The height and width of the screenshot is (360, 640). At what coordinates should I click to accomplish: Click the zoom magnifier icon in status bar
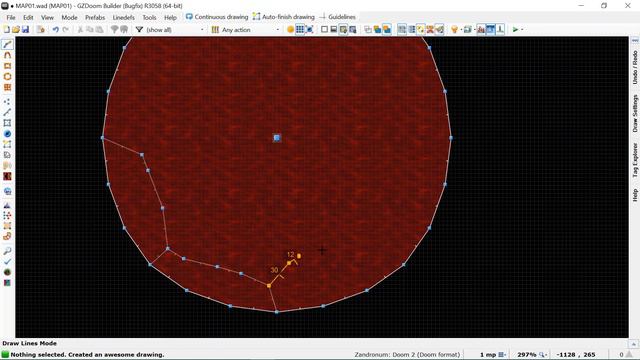[542, 355]
